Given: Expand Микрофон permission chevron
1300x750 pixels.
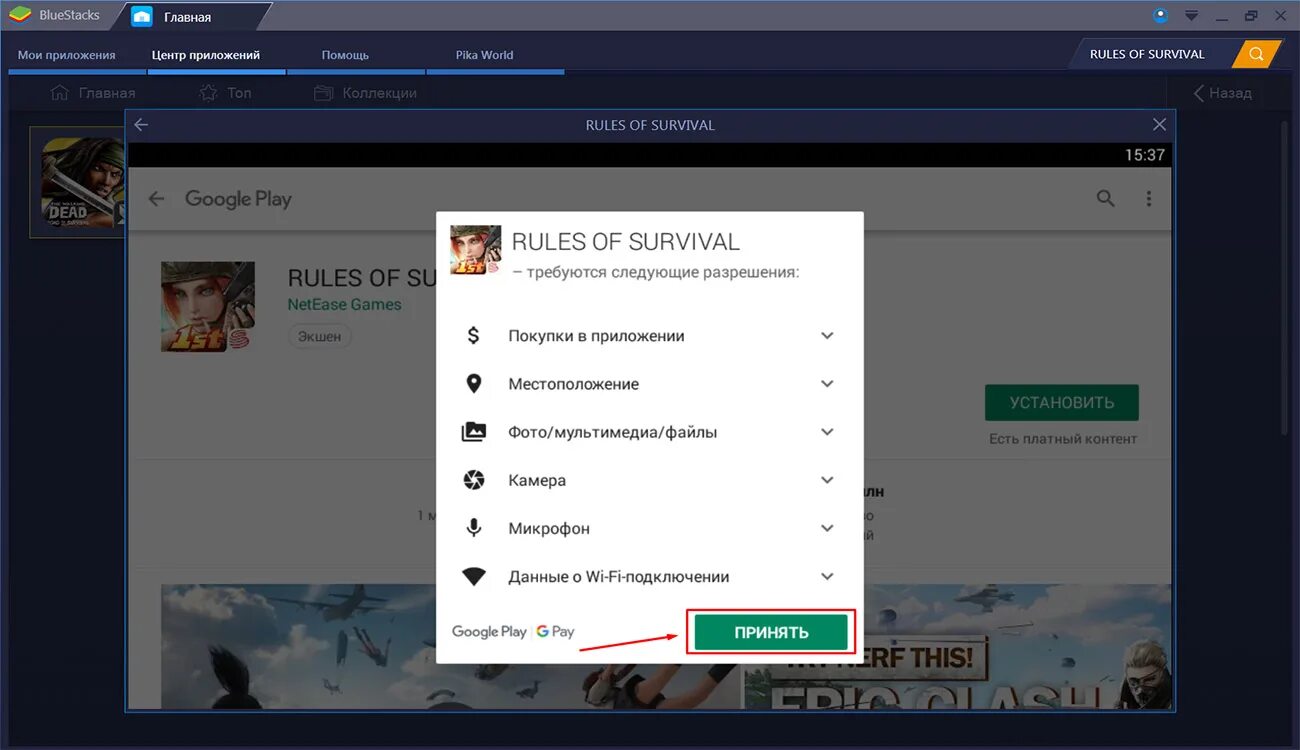Looking at the screenshot, I should (x=827, y=528).
